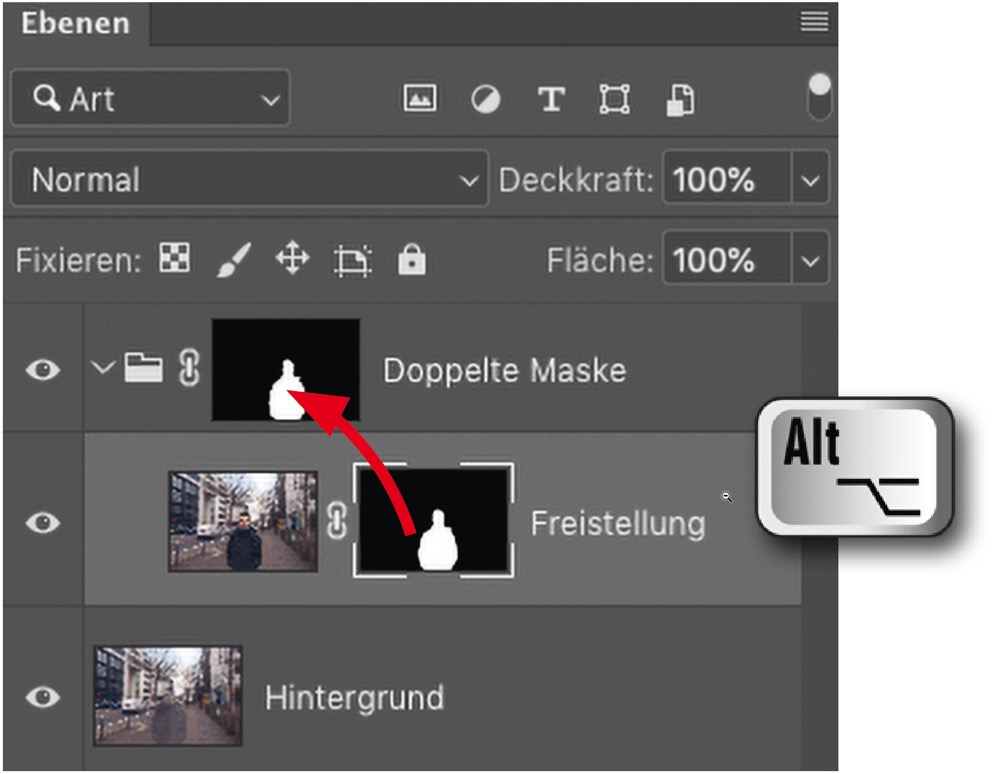Select the Ebenen tab
This screenshot has width=1000, height=774.
tap(75, 23)
